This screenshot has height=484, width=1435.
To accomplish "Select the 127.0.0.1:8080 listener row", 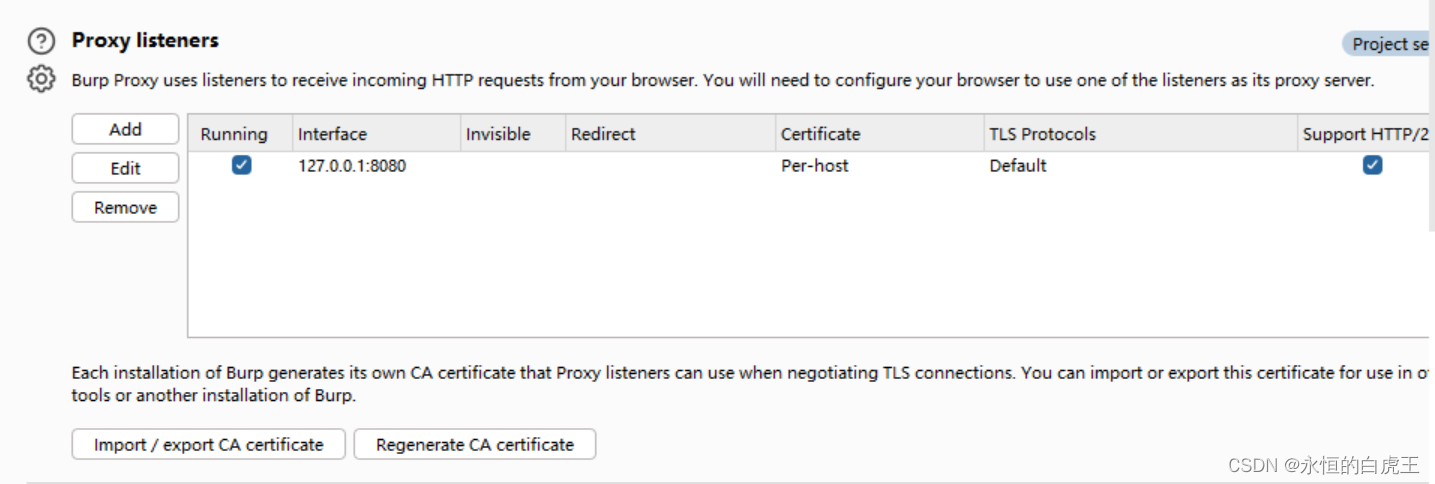I will tap(810, 166).
